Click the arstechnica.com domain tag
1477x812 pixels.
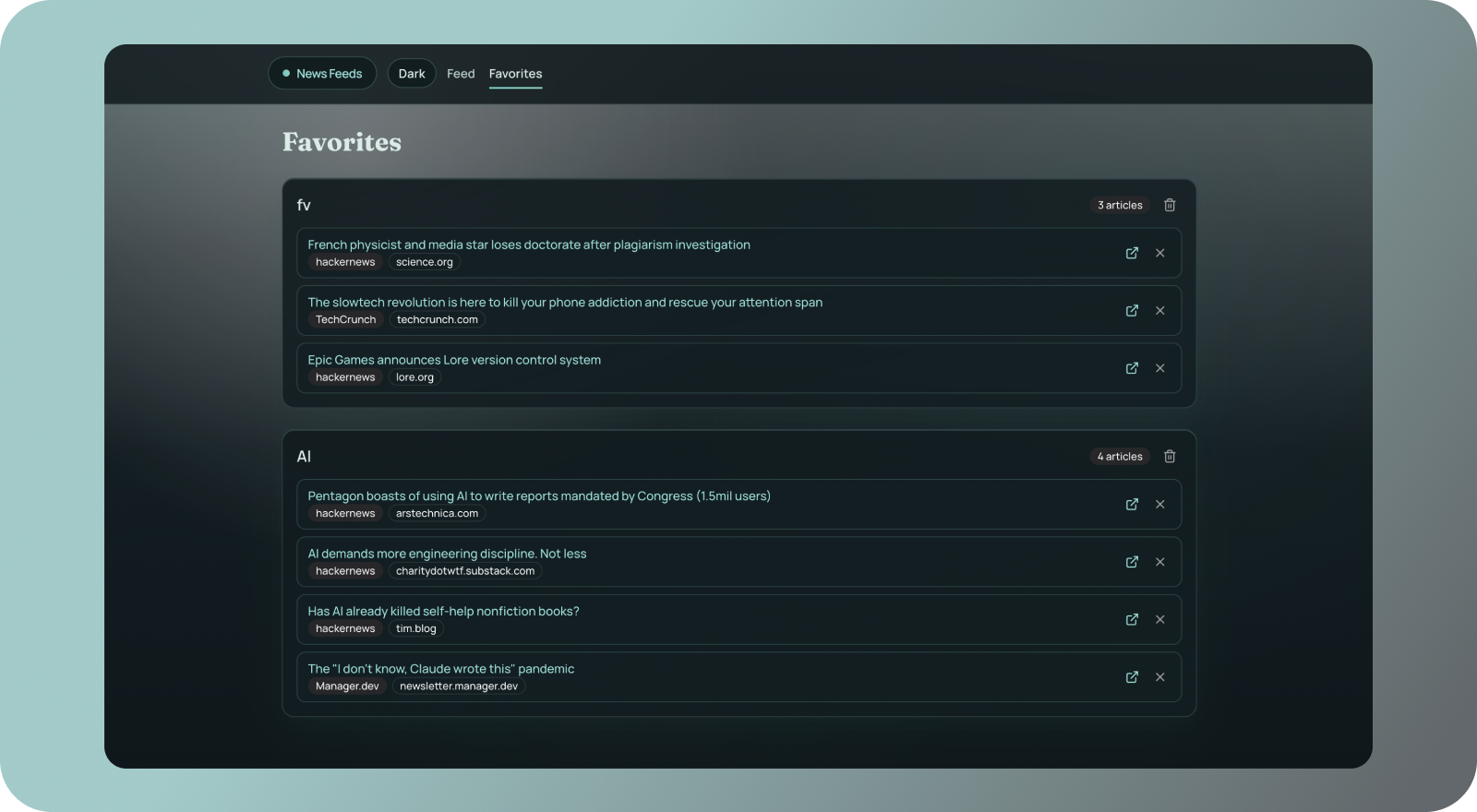click(x=438, y=513)
